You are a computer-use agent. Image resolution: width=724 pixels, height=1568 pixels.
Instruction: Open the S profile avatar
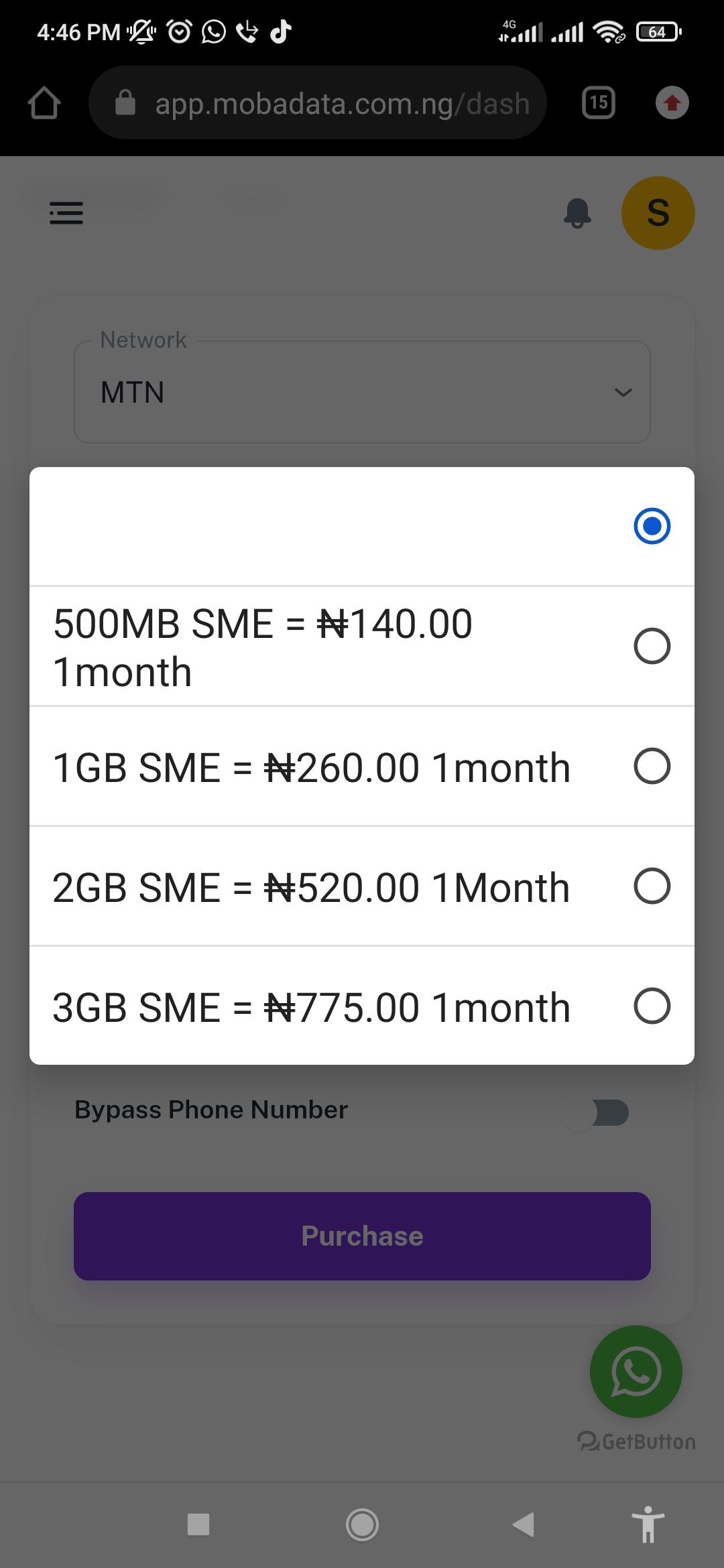click(658, 213)
